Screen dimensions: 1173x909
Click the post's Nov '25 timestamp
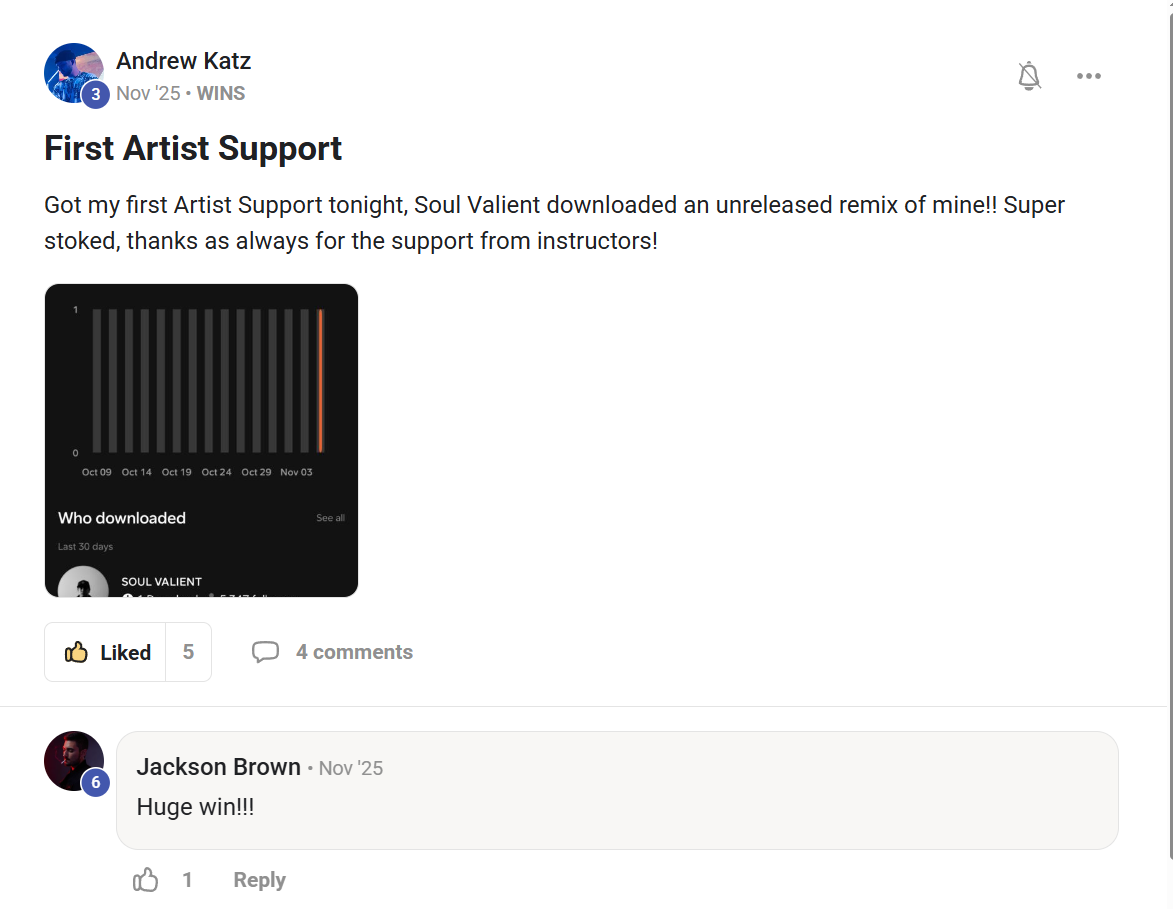[148, 93]
